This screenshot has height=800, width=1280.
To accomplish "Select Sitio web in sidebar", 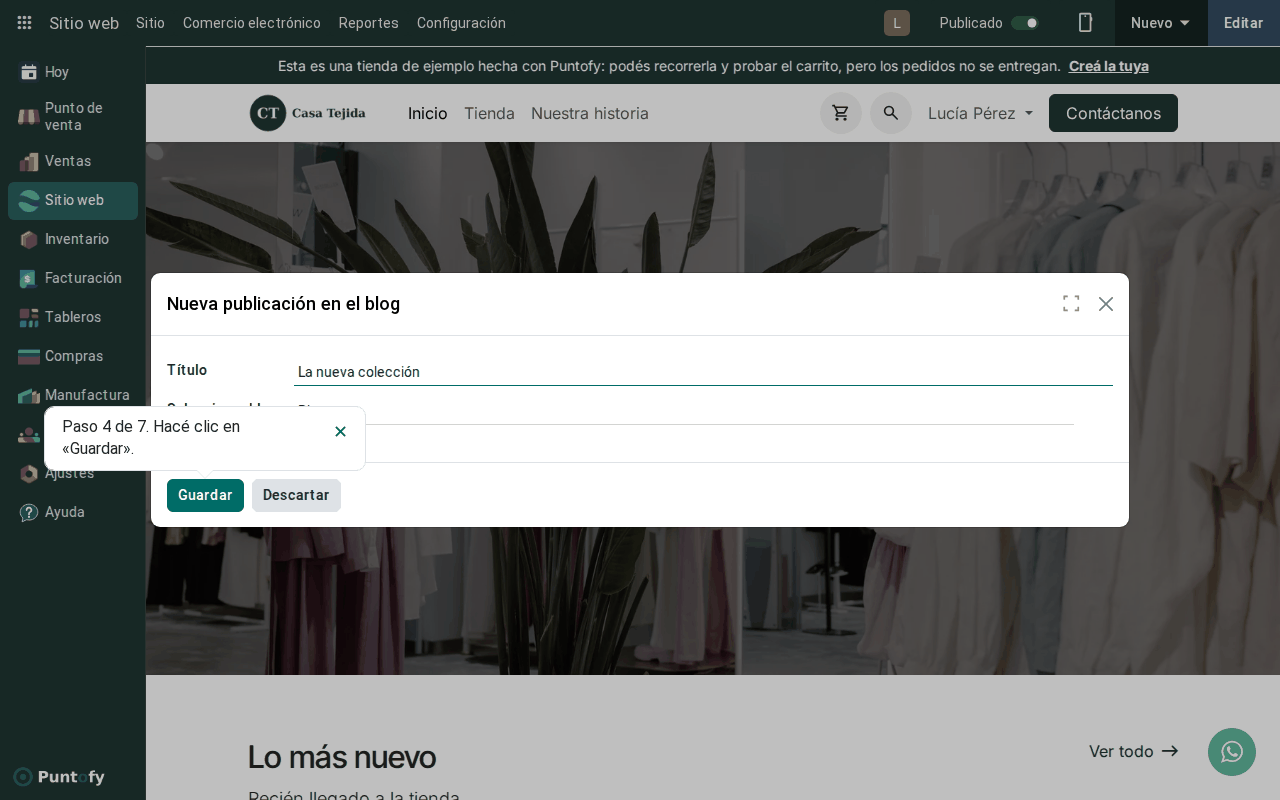I will (x=73, y=200).
